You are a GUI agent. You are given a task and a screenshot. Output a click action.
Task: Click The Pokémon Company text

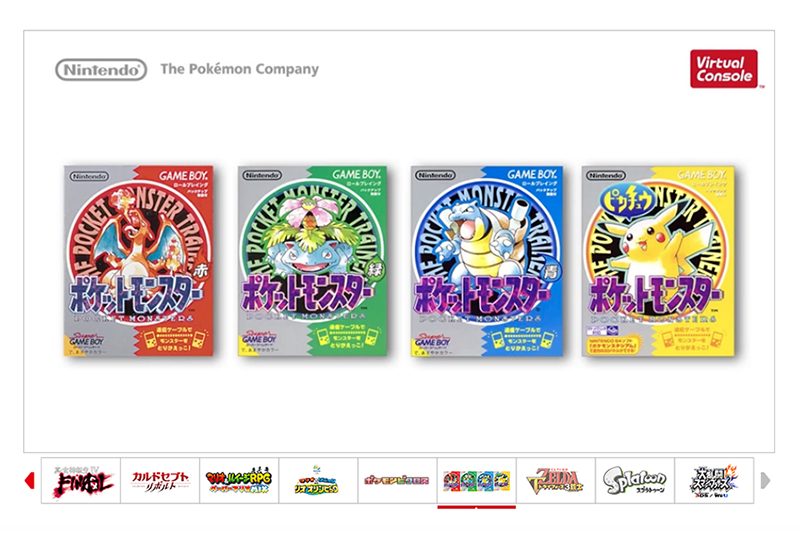click(x=239, y=69)
